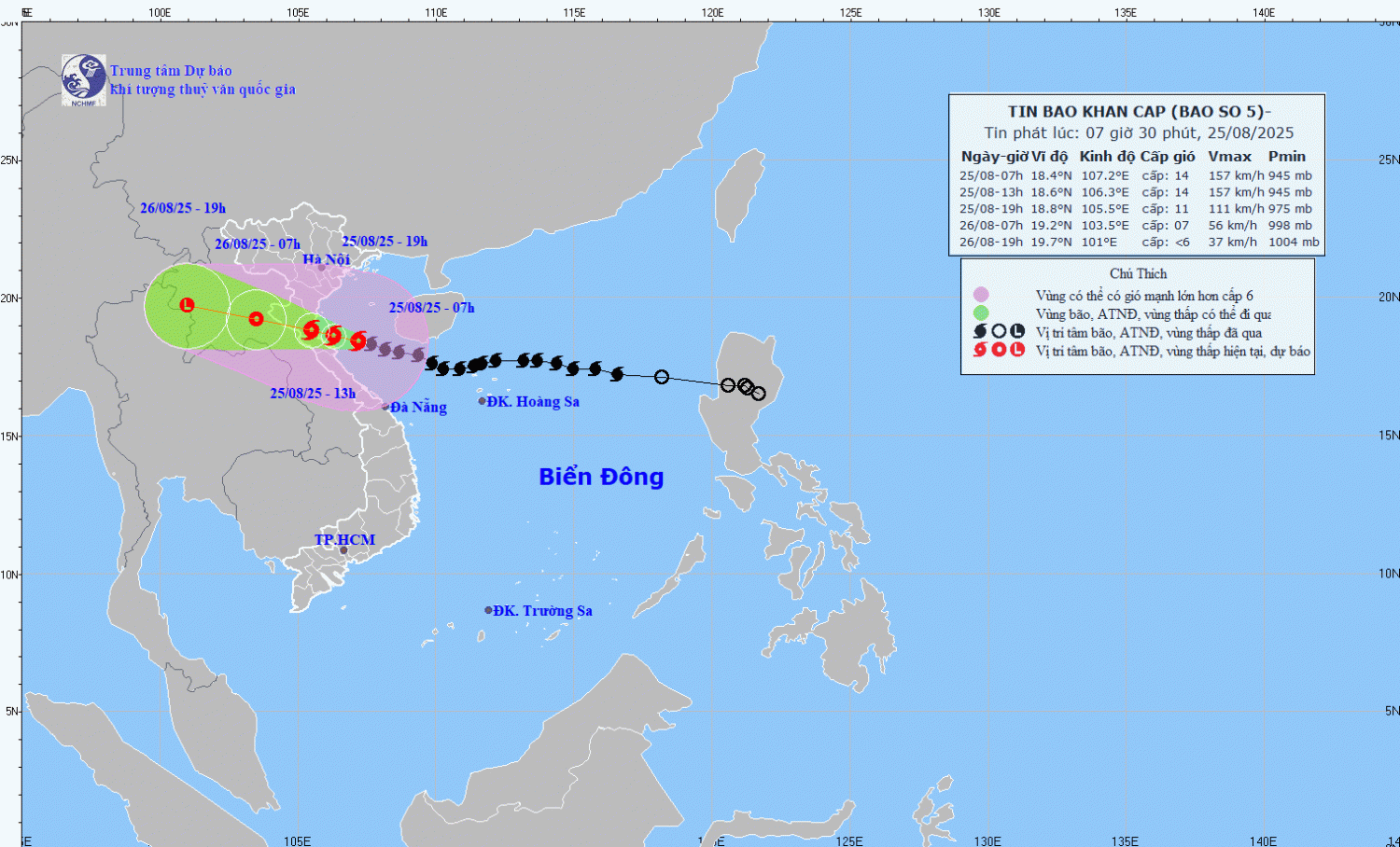Click the black past-position symbols in the legend
This screenshot has height=847, width=1400.
(999, 332)
